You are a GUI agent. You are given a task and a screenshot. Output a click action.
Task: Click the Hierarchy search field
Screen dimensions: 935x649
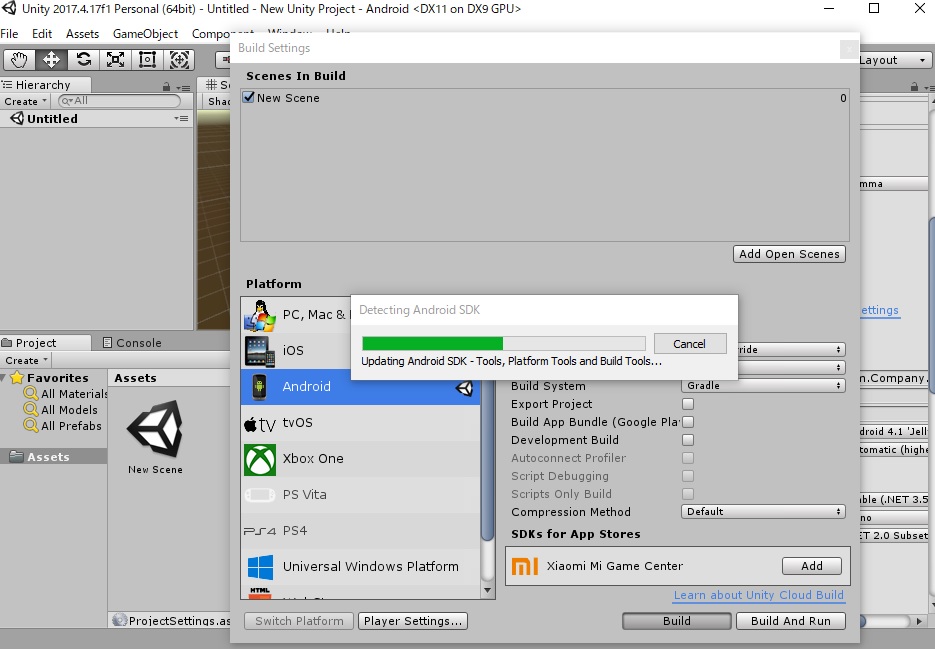[119, 101]
